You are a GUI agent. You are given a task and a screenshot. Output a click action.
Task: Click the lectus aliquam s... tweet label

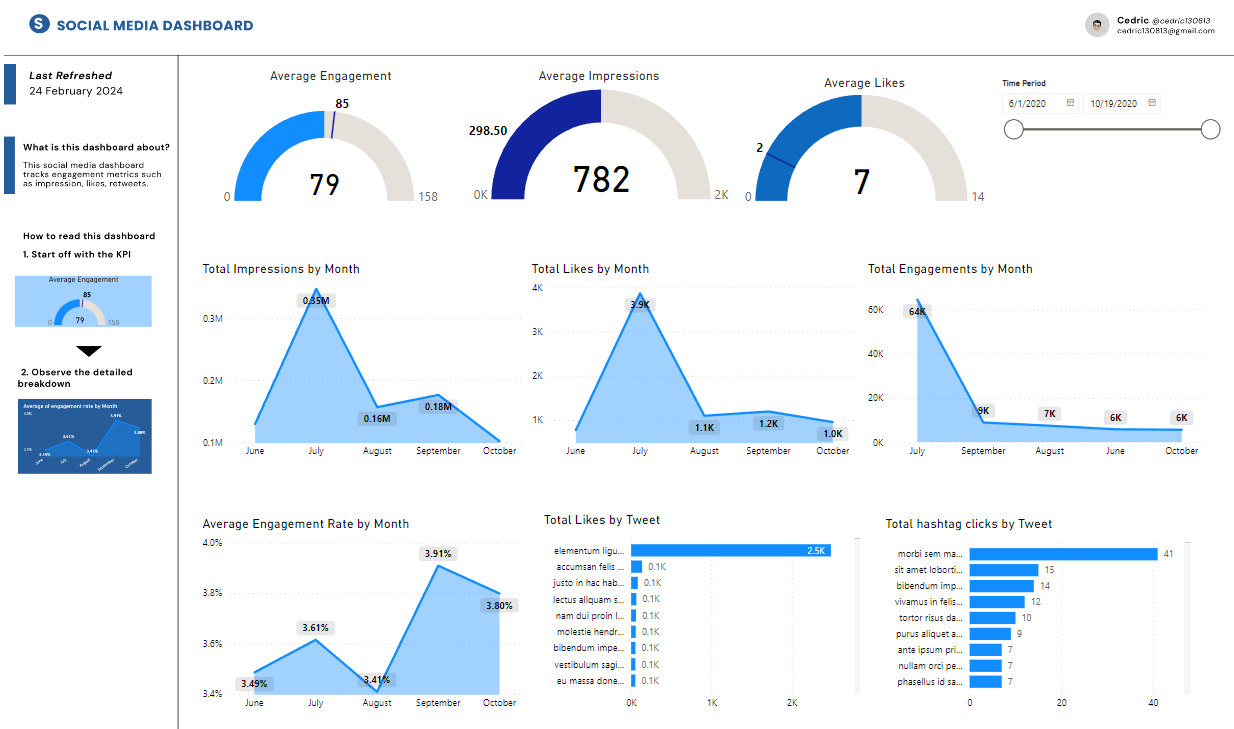coord(589,599)
